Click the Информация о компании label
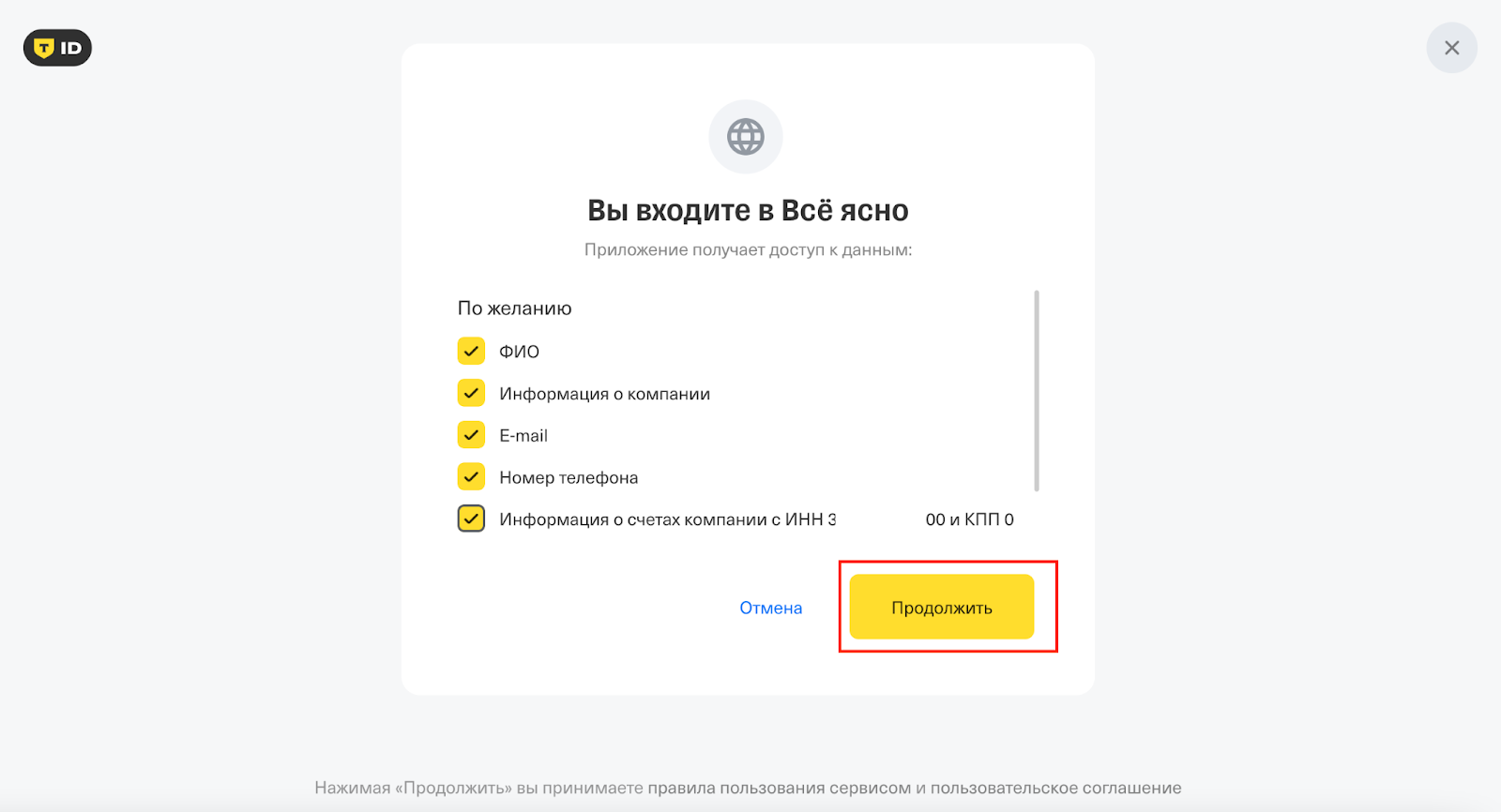This screenshot has width=1501, height=812. click(x=604, y=394)
